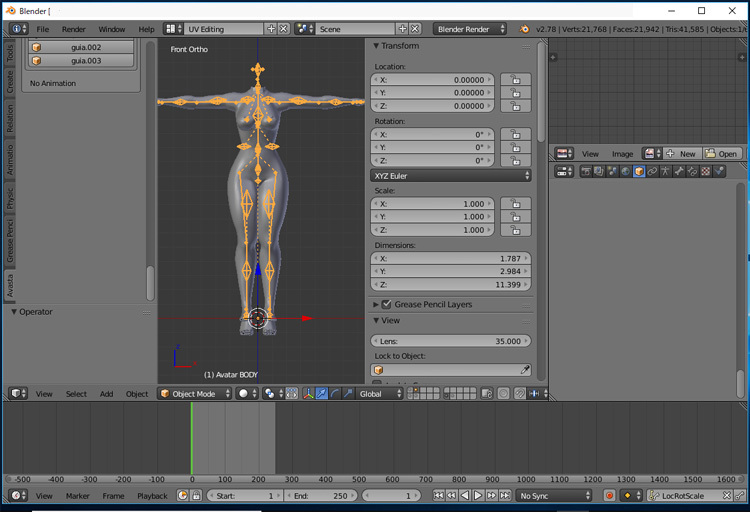
Task: Open the screen layout selector dropdown
Action: point(173,29)
